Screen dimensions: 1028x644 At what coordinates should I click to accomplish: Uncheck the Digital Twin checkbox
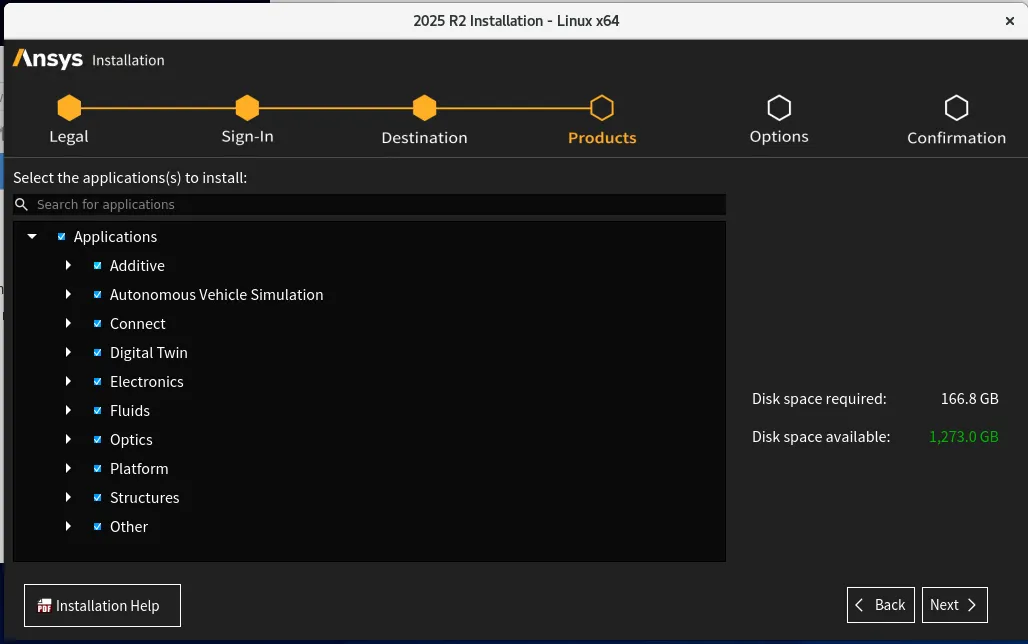coord(98,352)
